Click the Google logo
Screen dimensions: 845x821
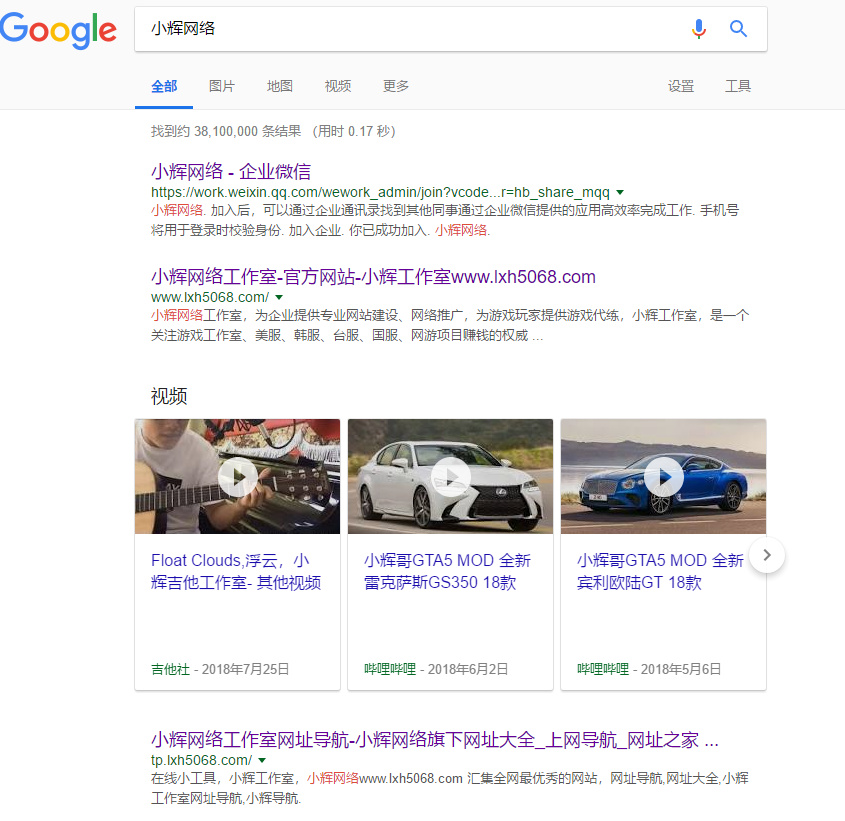coord(58,30)
